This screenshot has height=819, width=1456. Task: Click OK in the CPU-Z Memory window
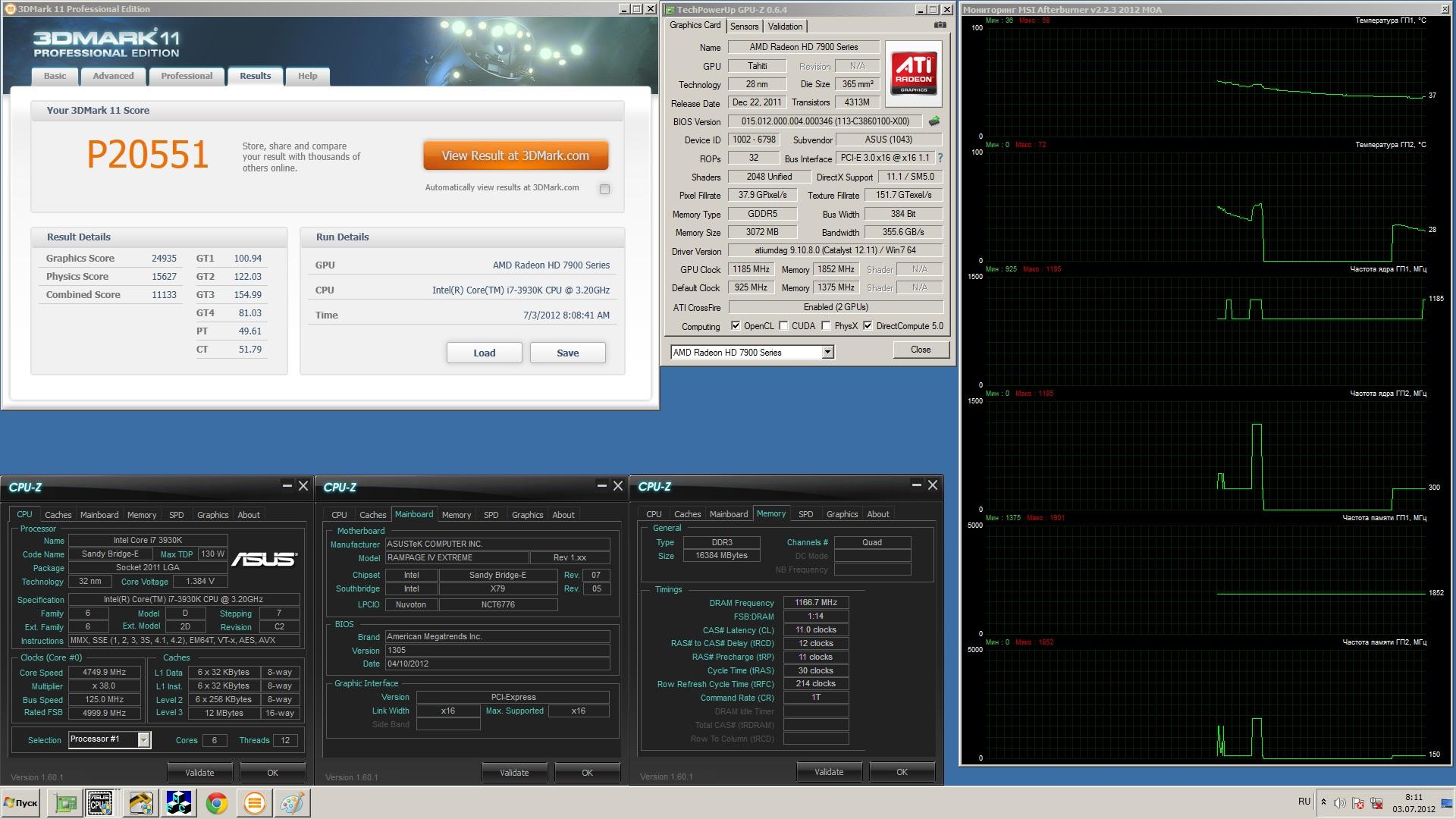(x=902, y=772)
